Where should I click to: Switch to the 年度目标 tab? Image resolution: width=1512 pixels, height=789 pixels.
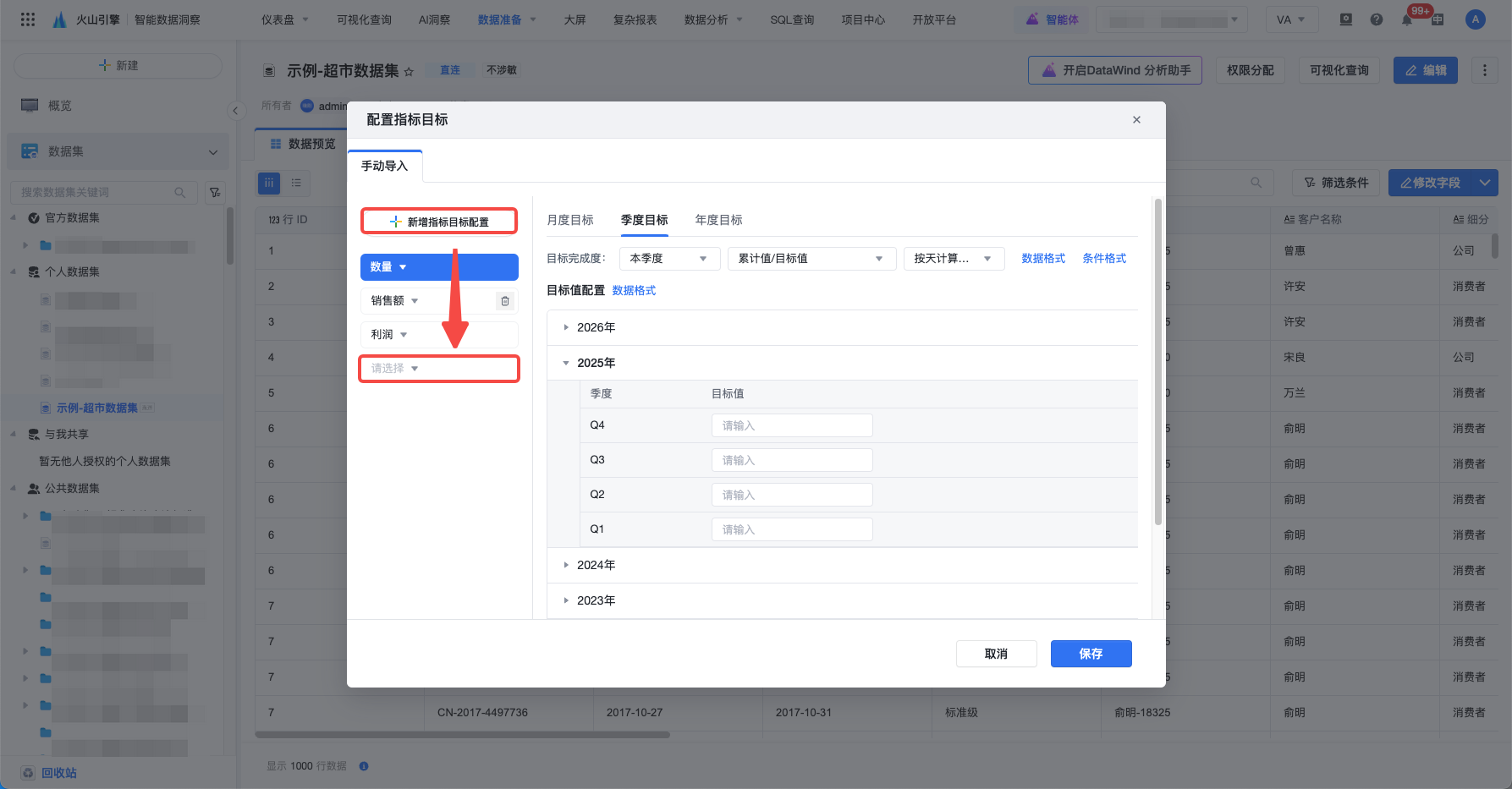(x=718, y=220)
